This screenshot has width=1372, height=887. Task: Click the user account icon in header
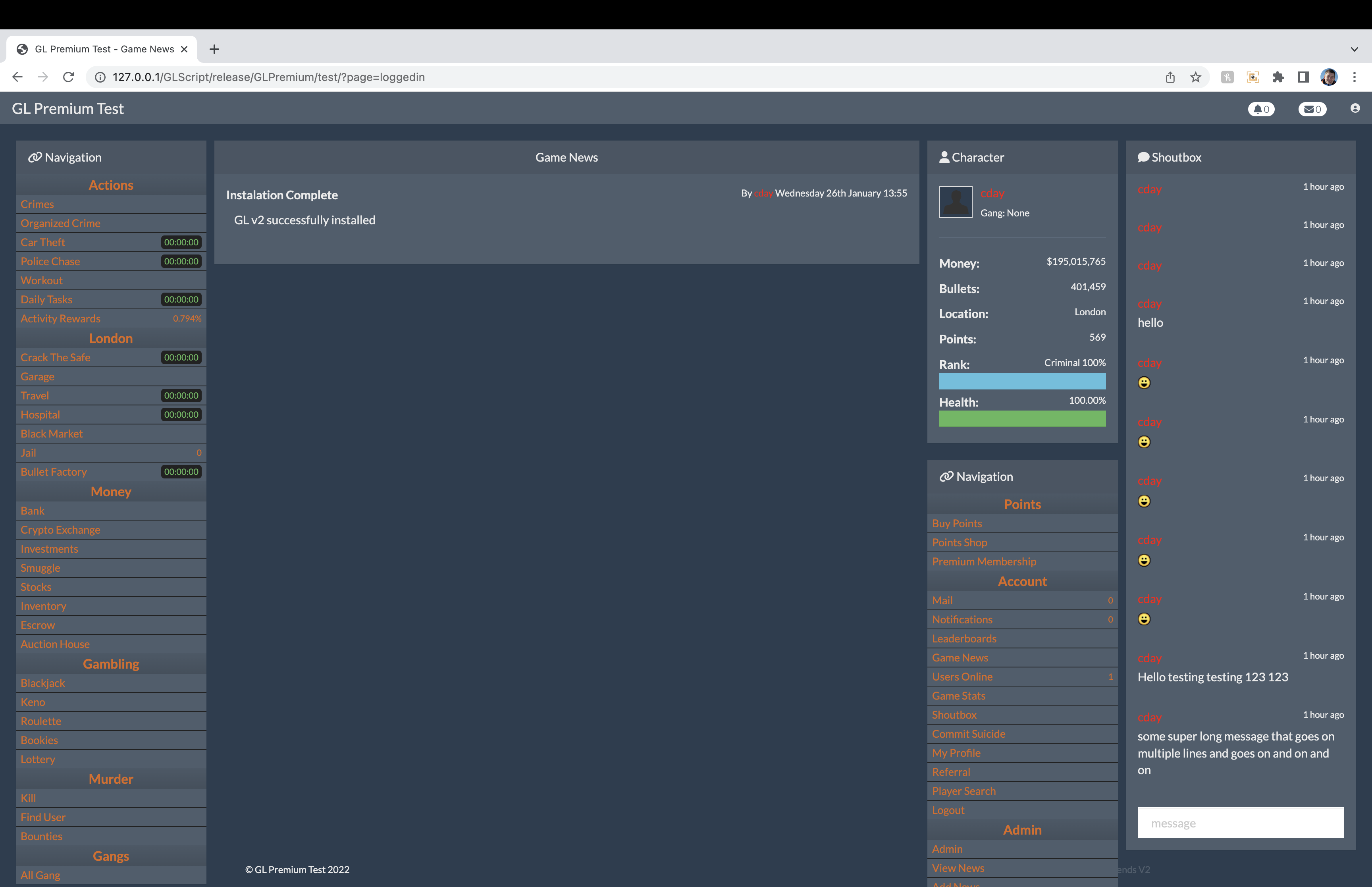1355,108
